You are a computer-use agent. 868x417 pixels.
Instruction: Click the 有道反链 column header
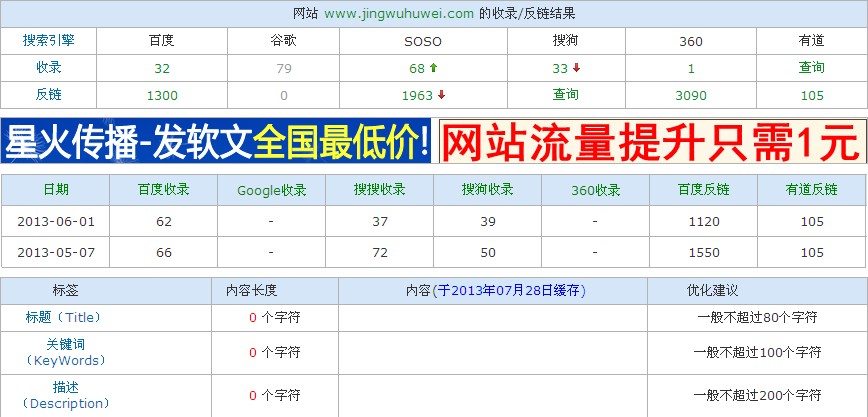tap(812, 189)
